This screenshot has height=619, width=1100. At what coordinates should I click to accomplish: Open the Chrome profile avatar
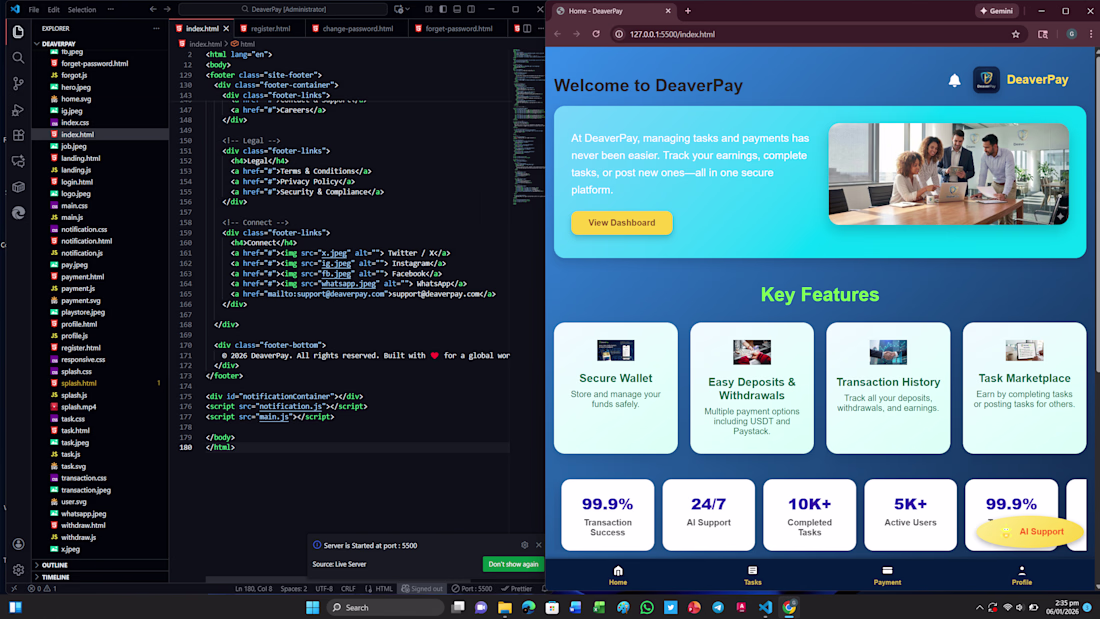[1071, 34]
